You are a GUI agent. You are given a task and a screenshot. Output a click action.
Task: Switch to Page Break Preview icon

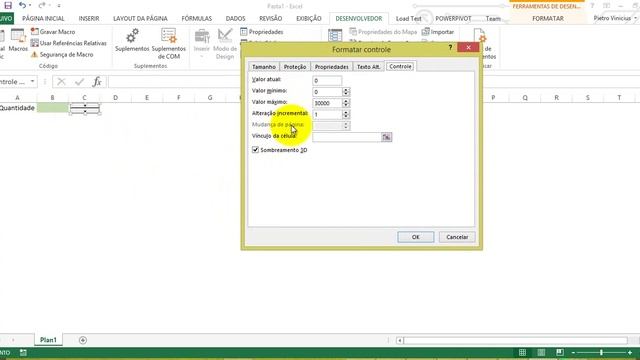pyautogui.click(x=560, y=352)
